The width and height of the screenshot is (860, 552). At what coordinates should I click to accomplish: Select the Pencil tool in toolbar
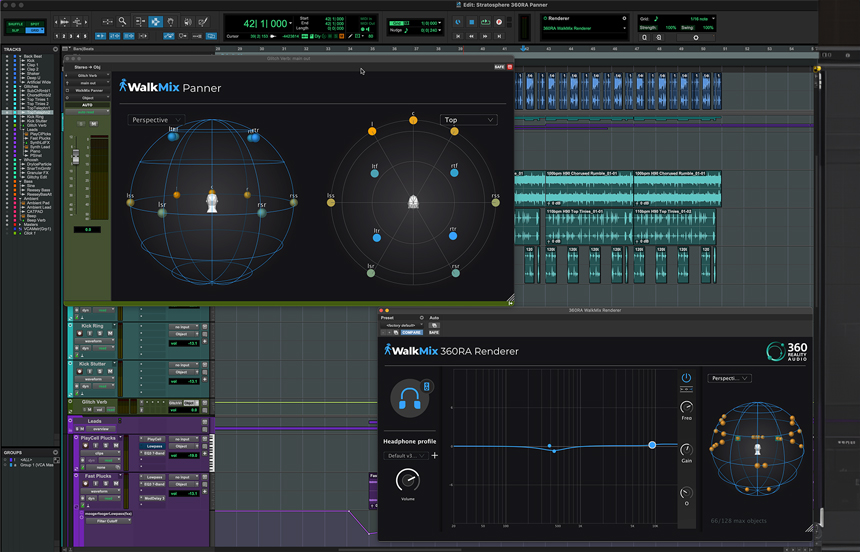(x=203, y=22)
